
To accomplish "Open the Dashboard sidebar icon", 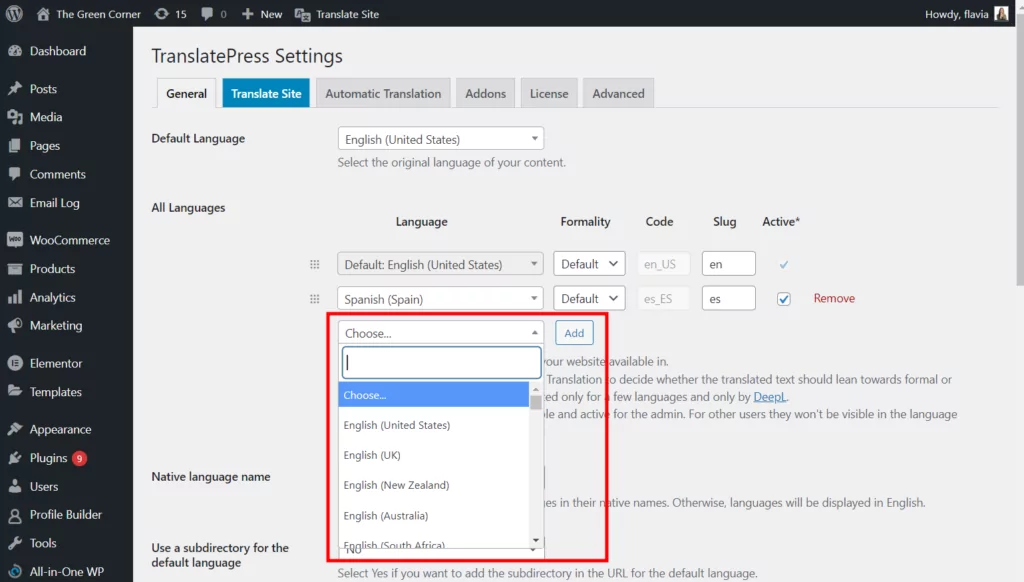I will coord(15,51).
